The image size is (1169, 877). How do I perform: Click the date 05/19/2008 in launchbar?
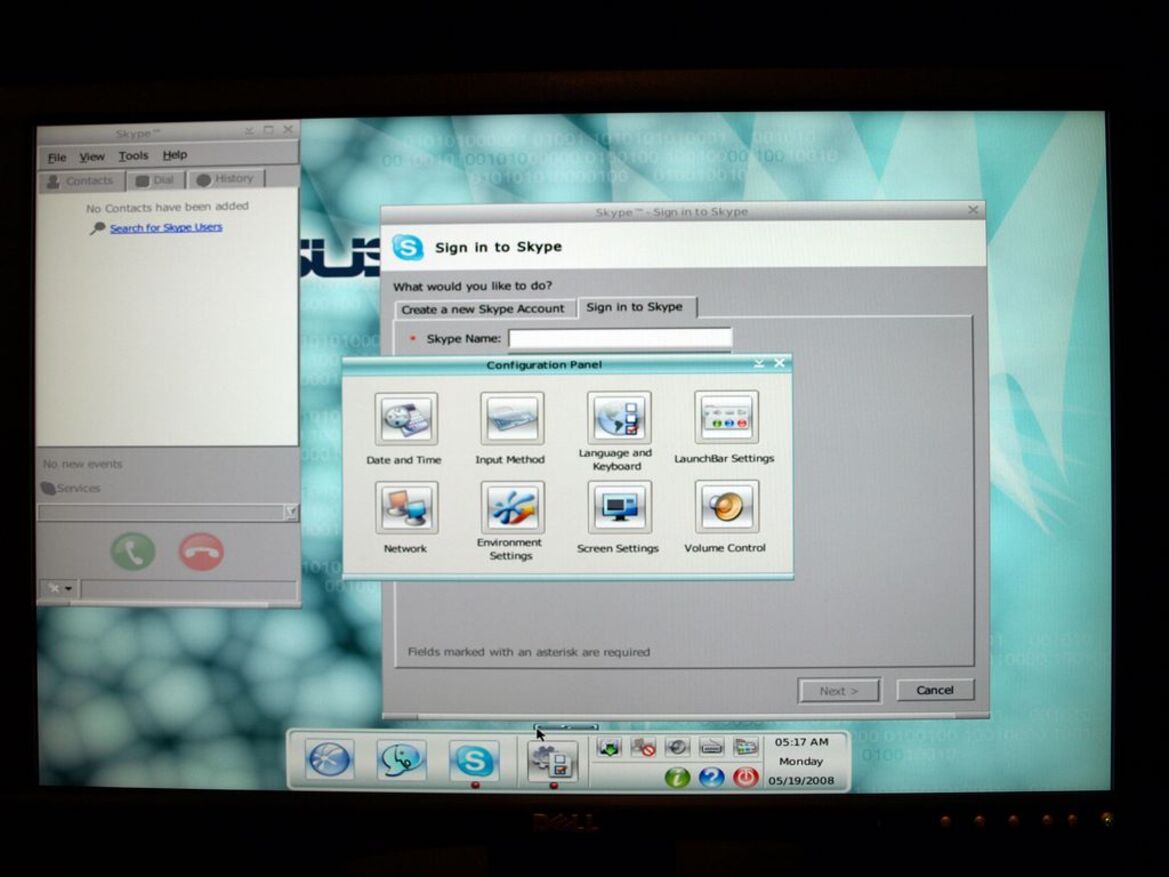pos(801,781)
